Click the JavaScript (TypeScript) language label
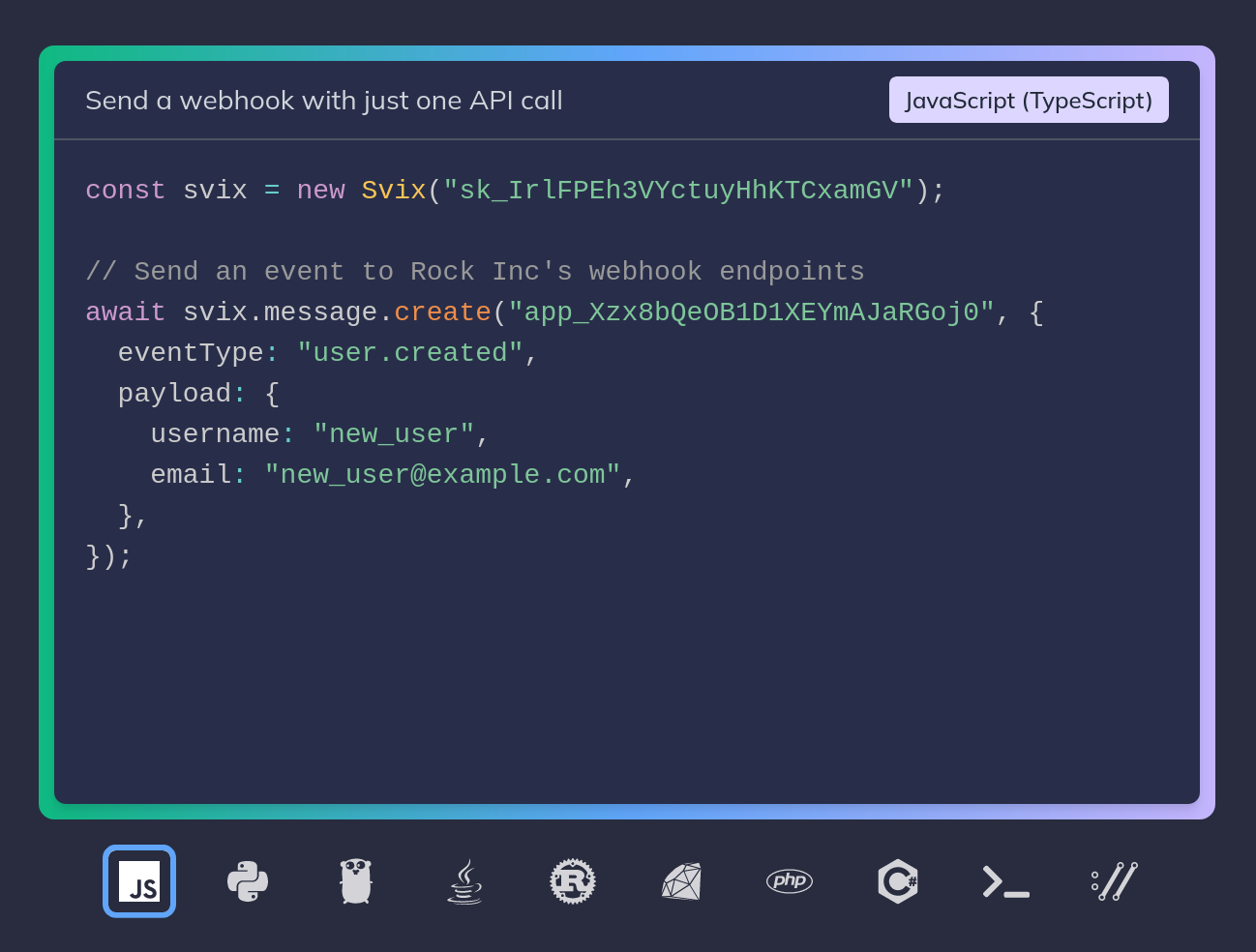Screen dimensions: 1256x952 (x=1029, y=101)
